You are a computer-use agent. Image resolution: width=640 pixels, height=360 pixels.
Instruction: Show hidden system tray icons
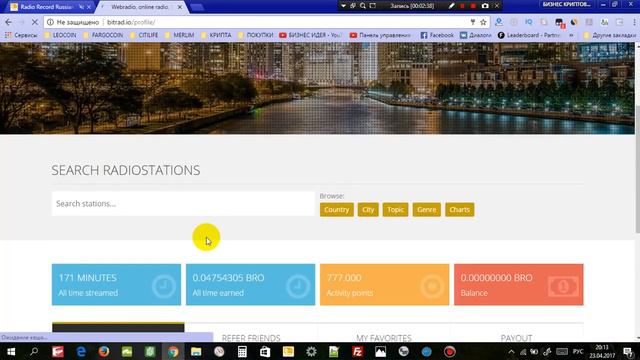click(511, 351)
